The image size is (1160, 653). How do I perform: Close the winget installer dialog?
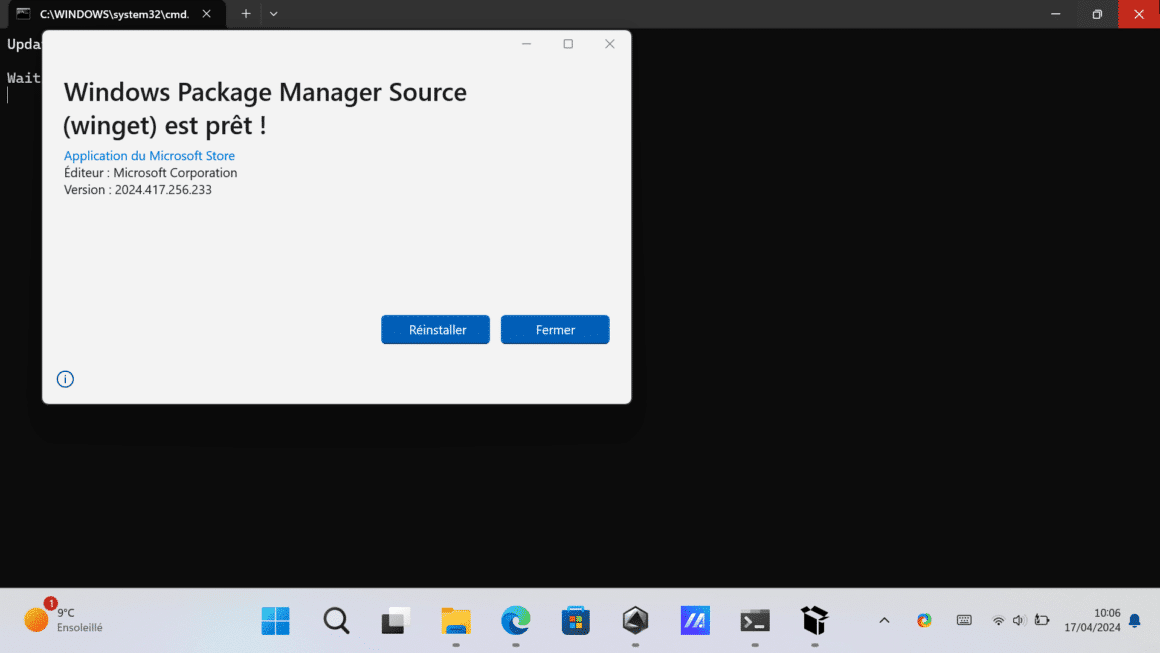[x=610, y=44]
